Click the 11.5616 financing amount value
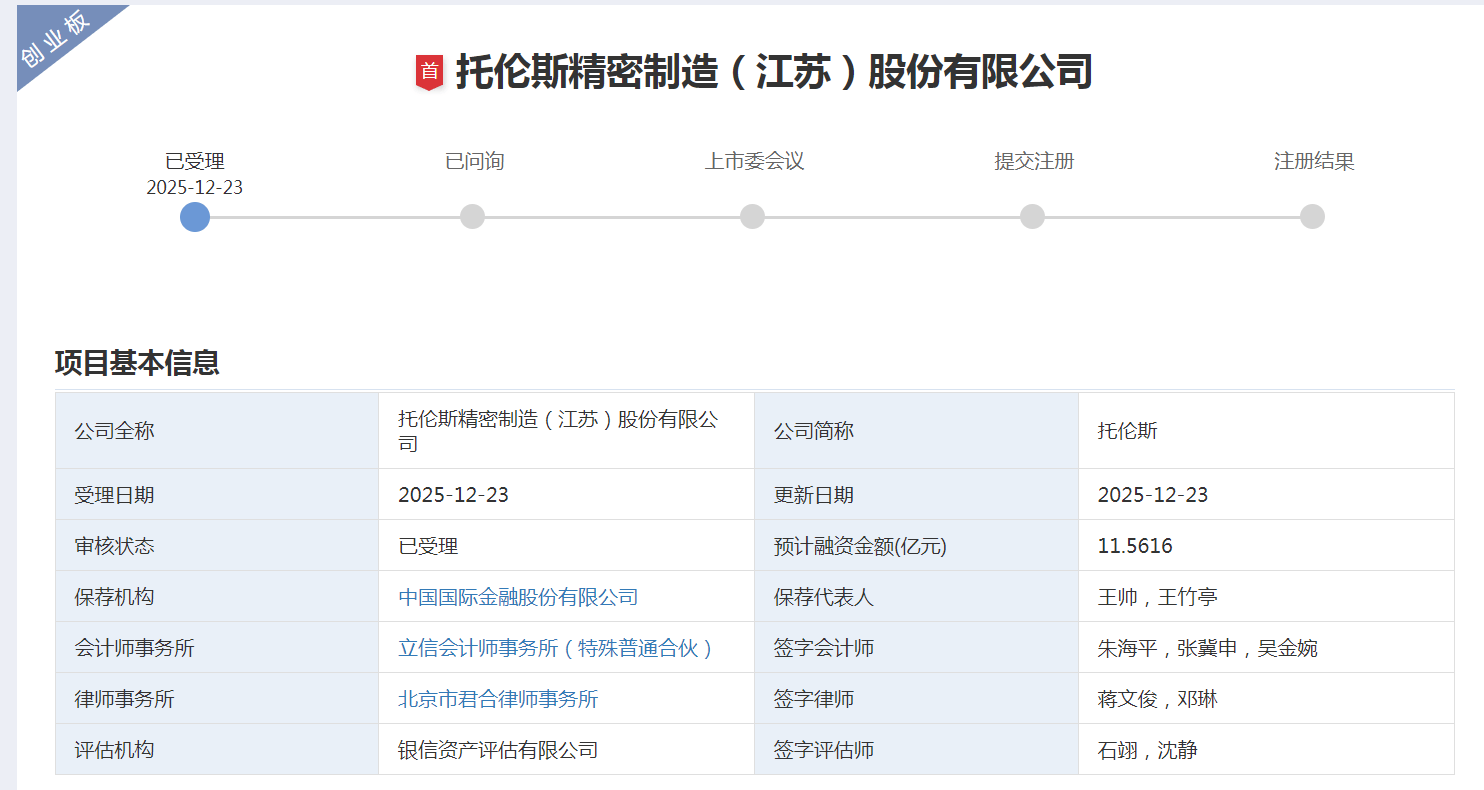This screenshot has height=790, width=1484. point(1135,546)
